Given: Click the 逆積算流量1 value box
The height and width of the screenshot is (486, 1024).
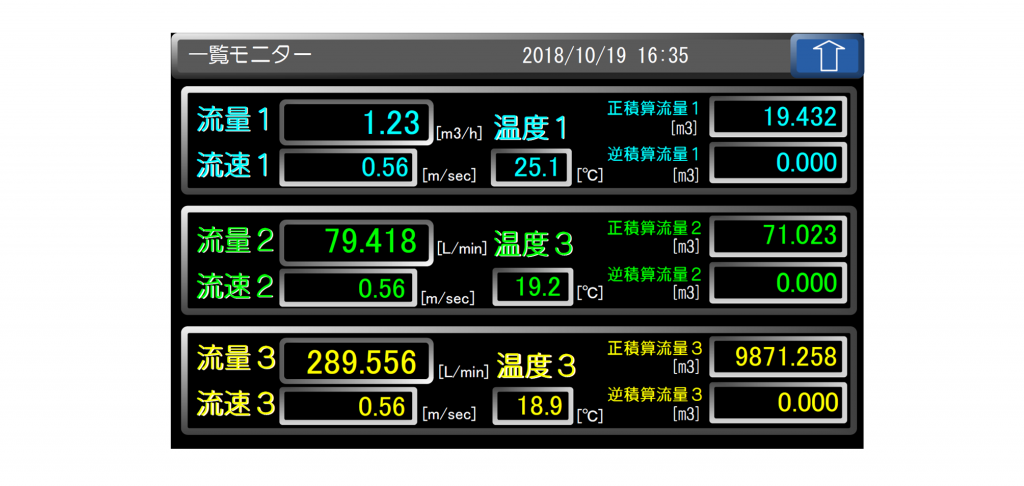Looking at the screenshot, I should pyautogui.click(x=778, y=163).
